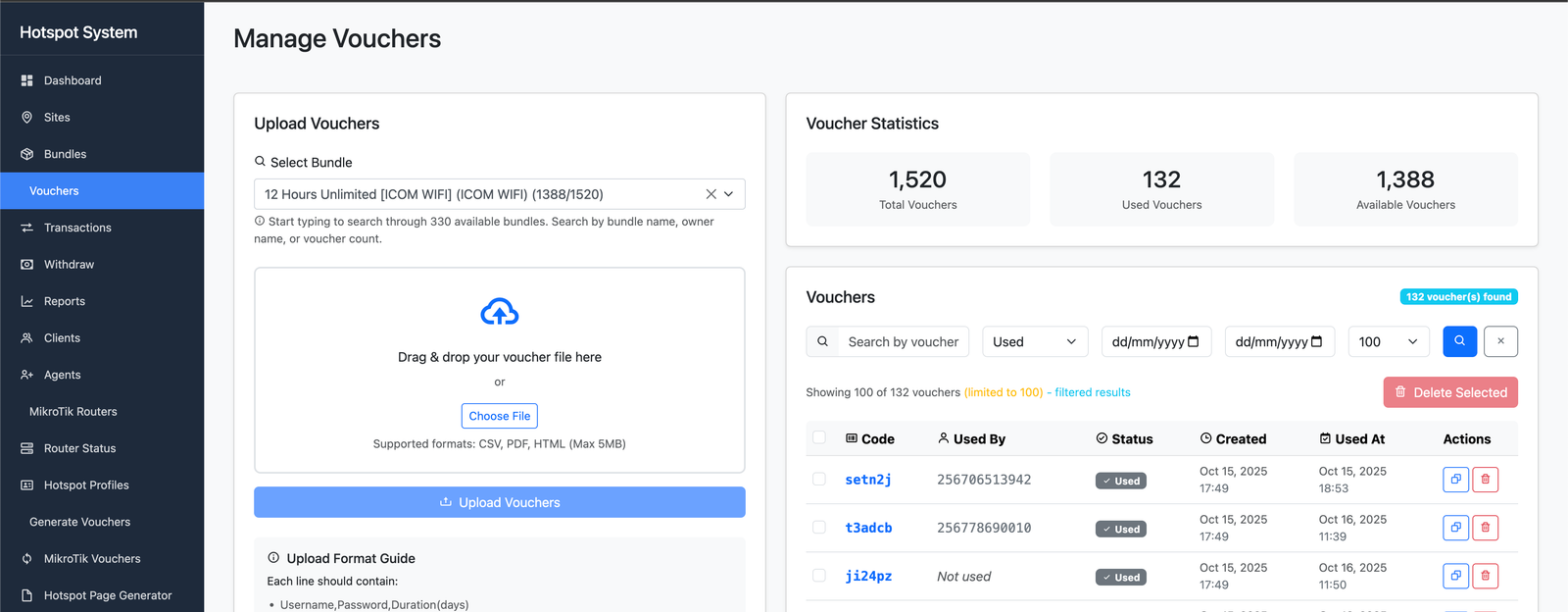This screenshot has height=612, width=1568.
Task: Copy voucher setn2j with copy icon
Action: (1456, 480)
